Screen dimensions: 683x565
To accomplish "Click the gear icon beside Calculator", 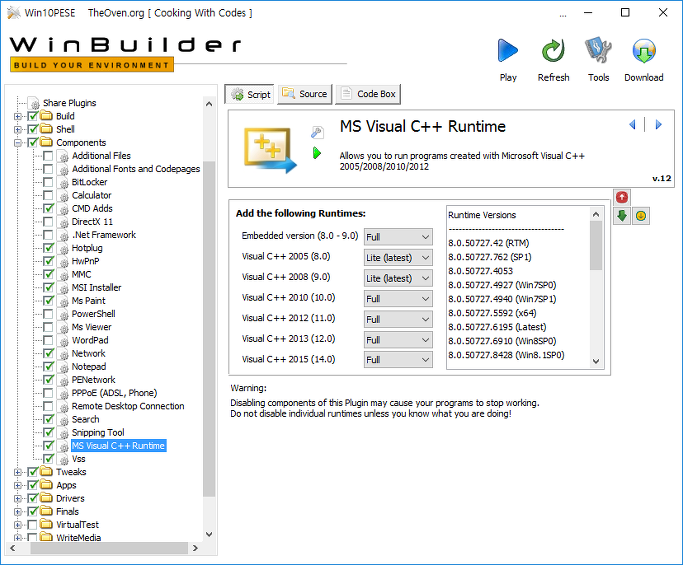I will tap(64, 196).
